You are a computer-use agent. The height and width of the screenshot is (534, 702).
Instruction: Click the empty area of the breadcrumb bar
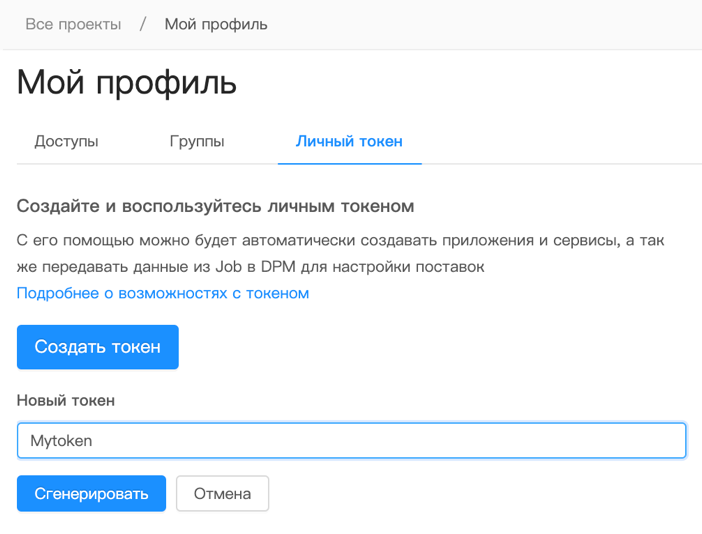tap(480, 24)
